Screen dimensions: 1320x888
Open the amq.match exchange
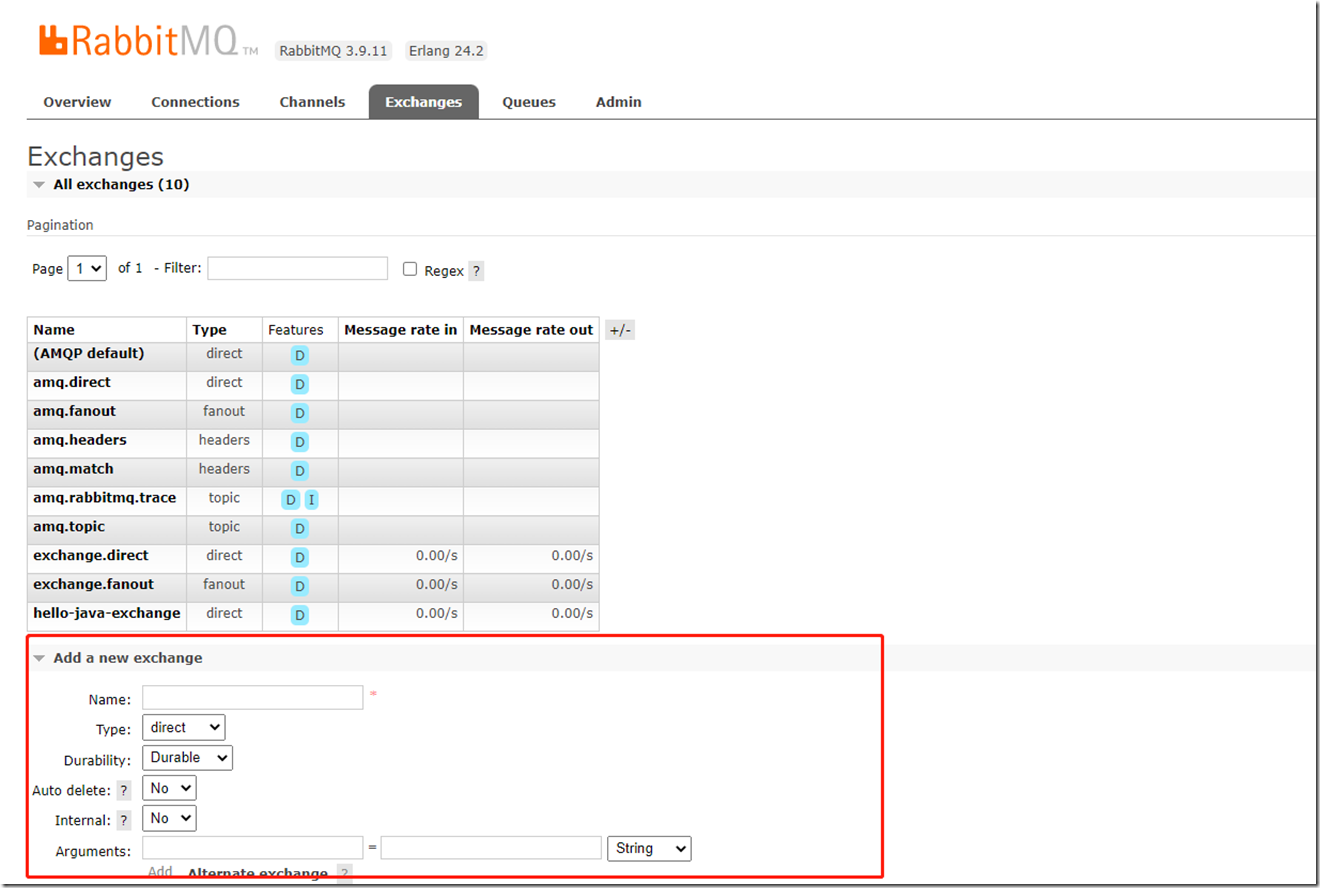click(73, 469)
